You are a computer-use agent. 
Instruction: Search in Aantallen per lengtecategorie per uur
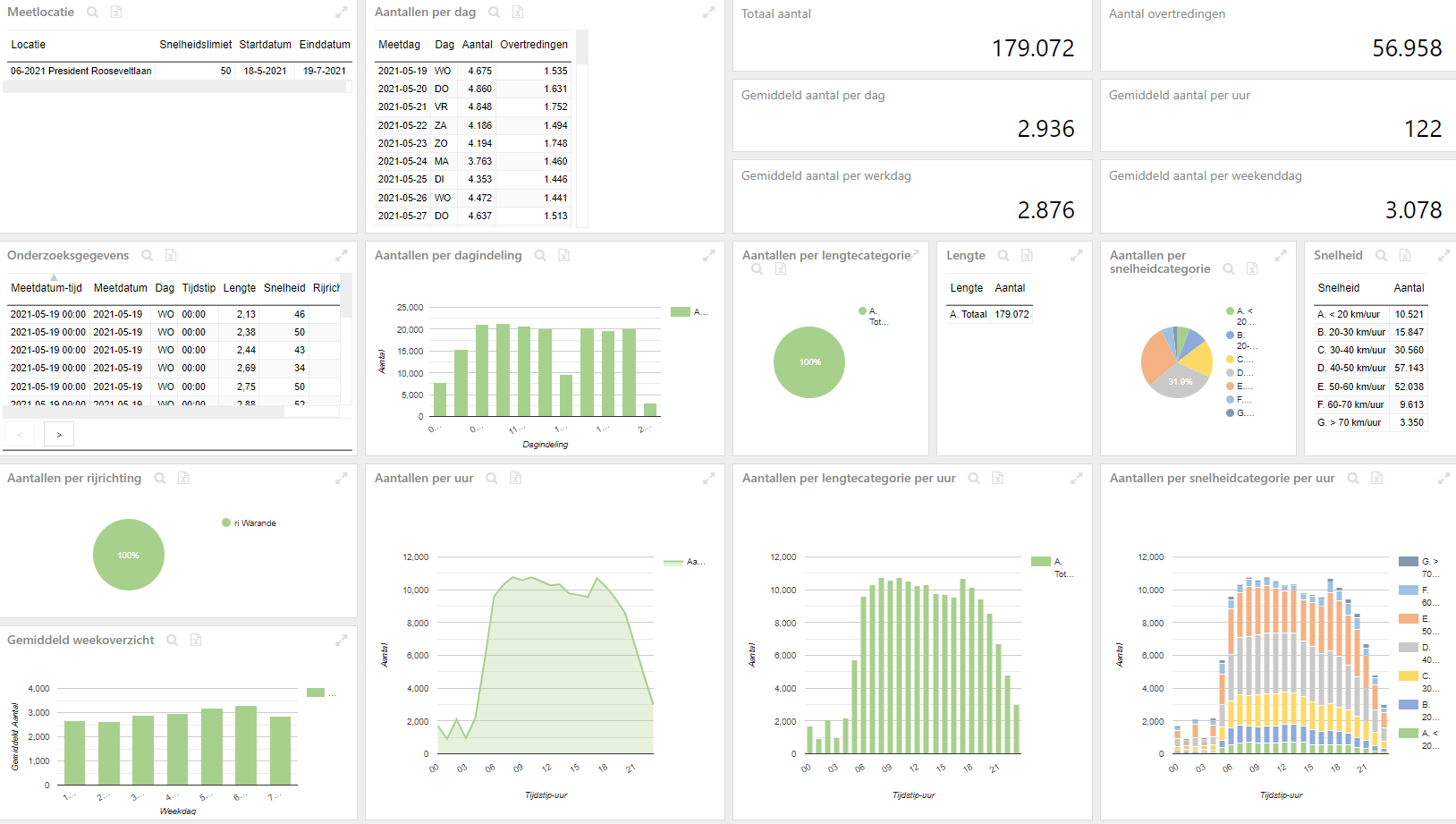click(974, 479)
